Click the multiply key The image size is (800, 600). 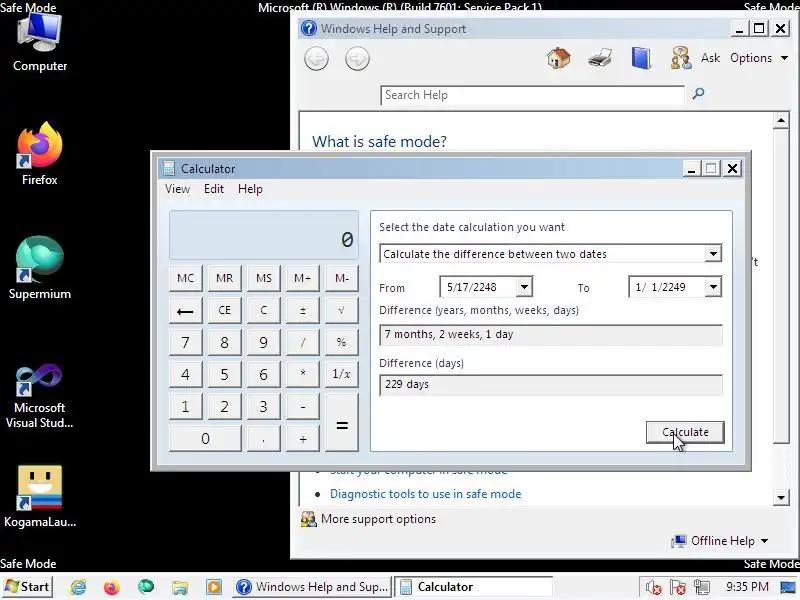(x=303, y=374)
